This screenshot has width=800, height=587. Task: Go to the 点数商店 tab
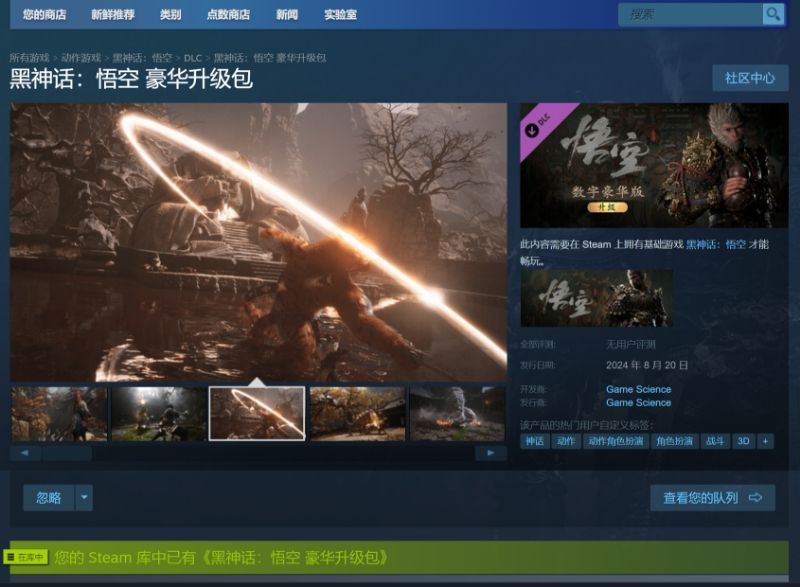coord(228,15)
